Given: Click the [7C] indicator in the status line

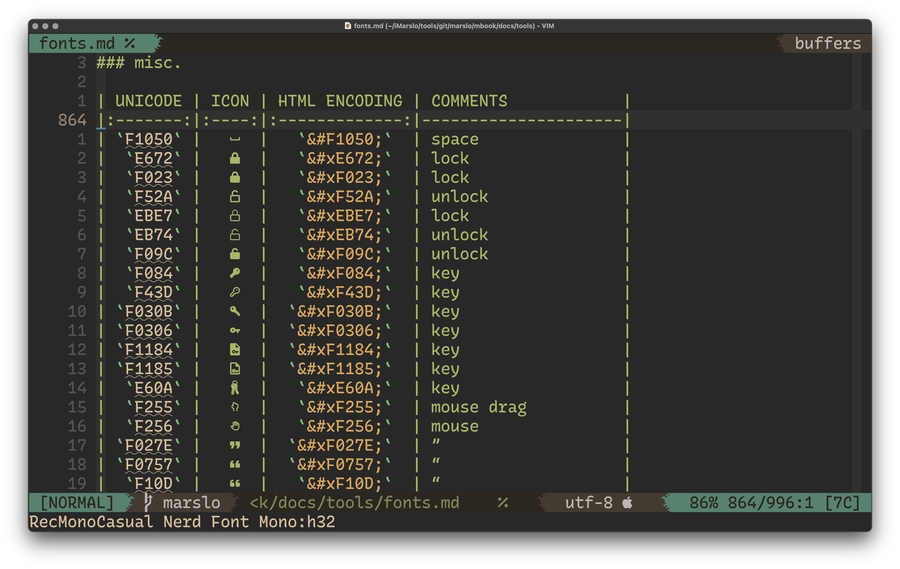Looking at the screenshot, I should (842, 503).
